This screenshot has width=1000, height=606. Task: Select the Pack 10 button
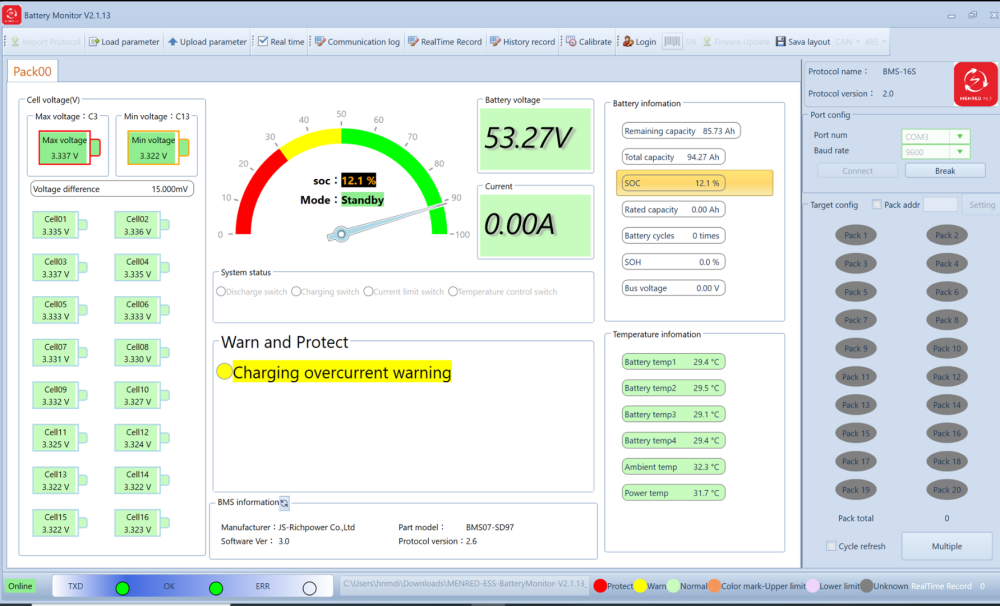(947, 348)
